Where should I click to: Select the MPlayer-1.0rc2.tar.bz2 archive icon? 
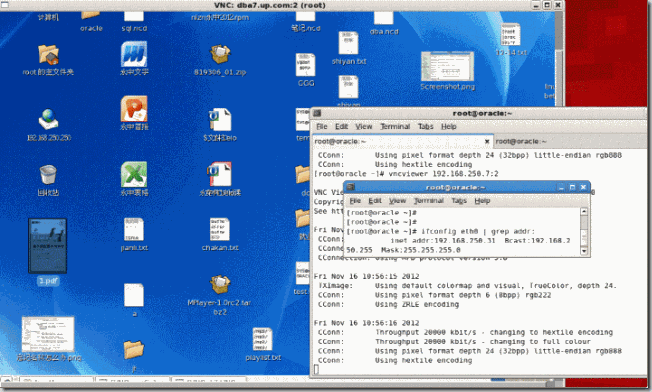tap(220, 285)
